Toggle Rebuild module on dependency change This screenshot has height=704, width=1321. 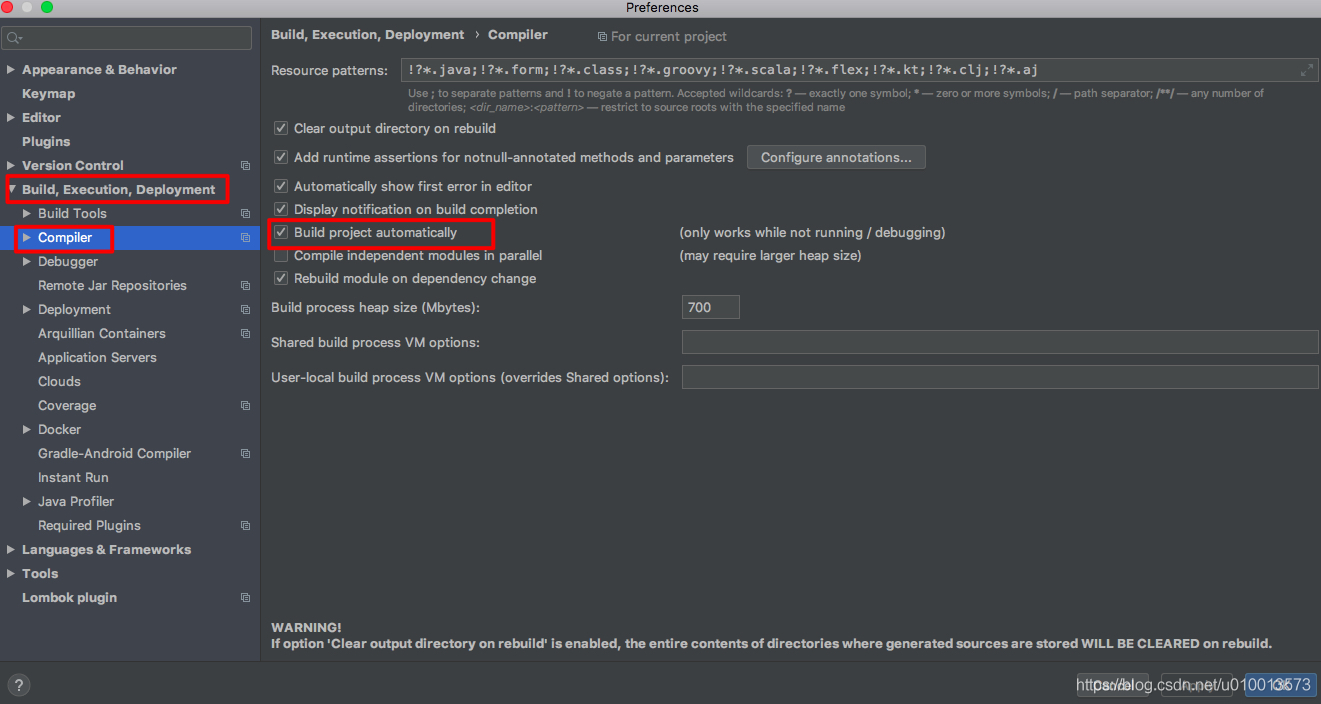[281, 278]
